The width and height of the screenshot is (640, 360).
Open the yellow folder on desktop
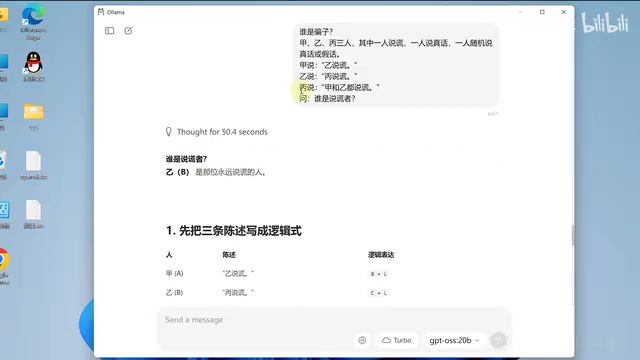33,116
